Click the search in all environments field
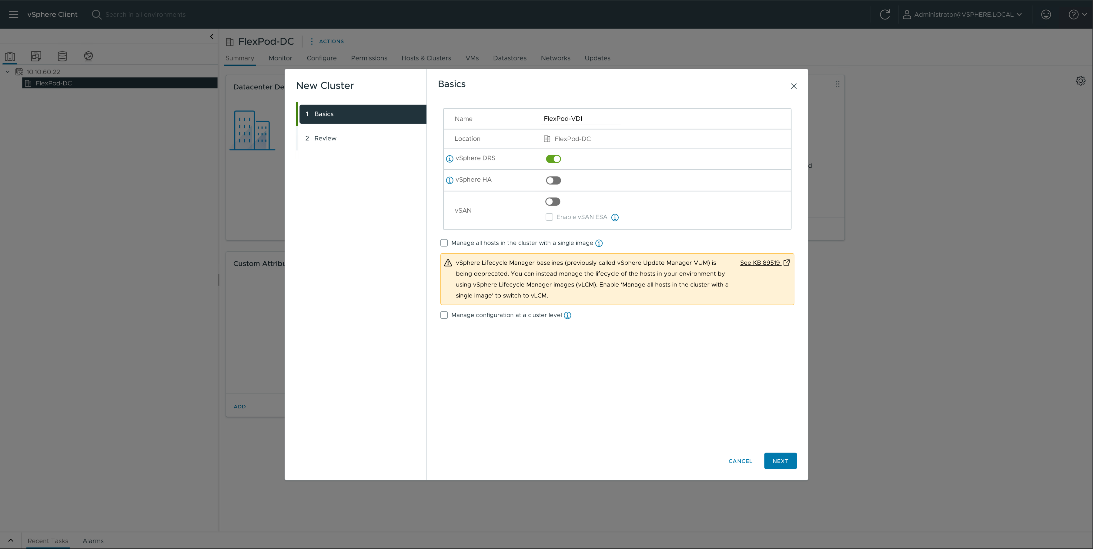 pyautogui.click(x=146, y=14)
